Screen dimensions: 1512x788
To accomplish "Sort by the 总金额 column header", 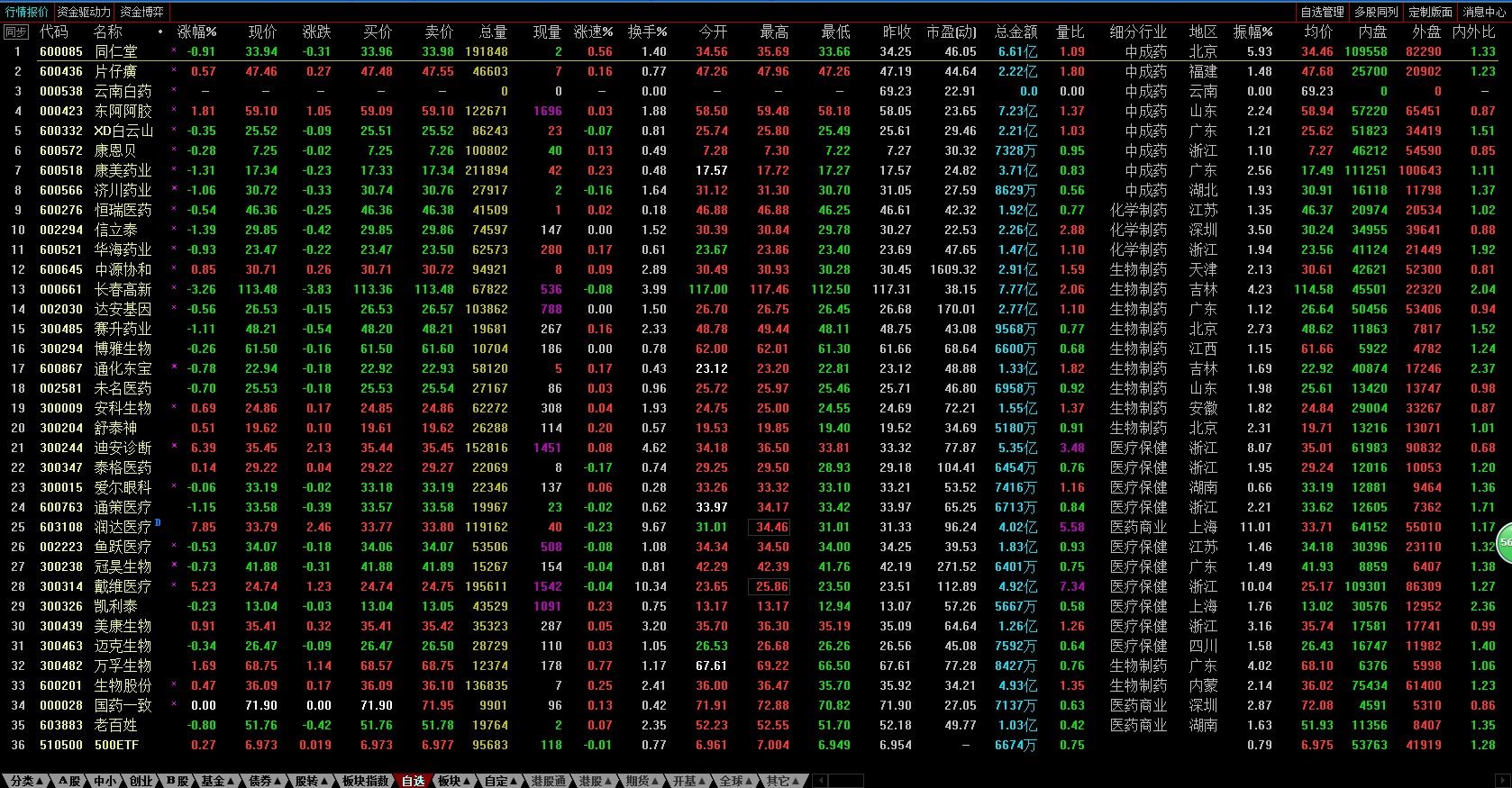I will [x=1016, y=32].
